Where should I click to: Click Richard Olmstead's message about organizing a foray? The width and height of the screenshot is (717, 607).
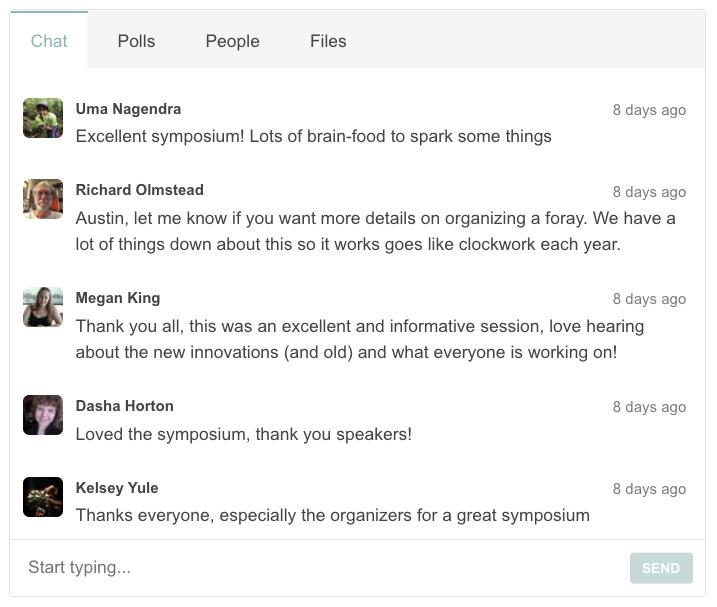[375, 231]
